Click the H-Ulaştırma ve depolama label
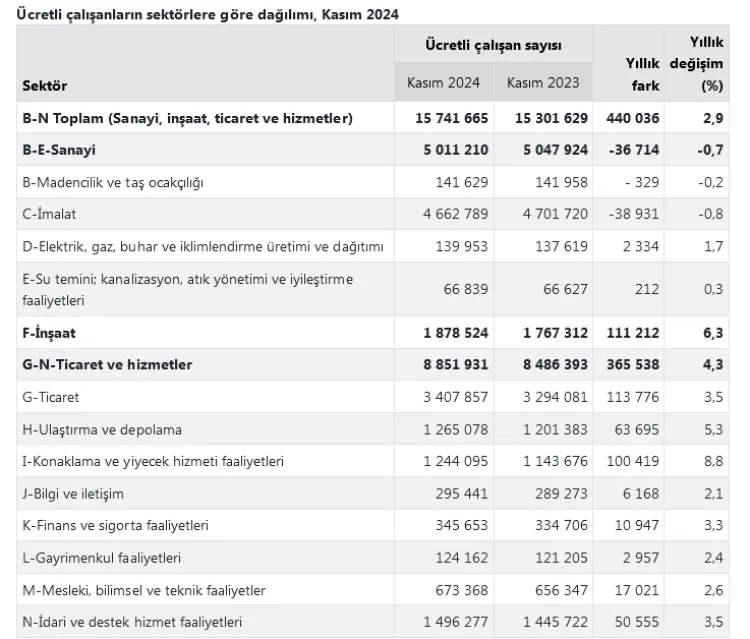Screen dimensions: 750x639 [x=102, y=430]
